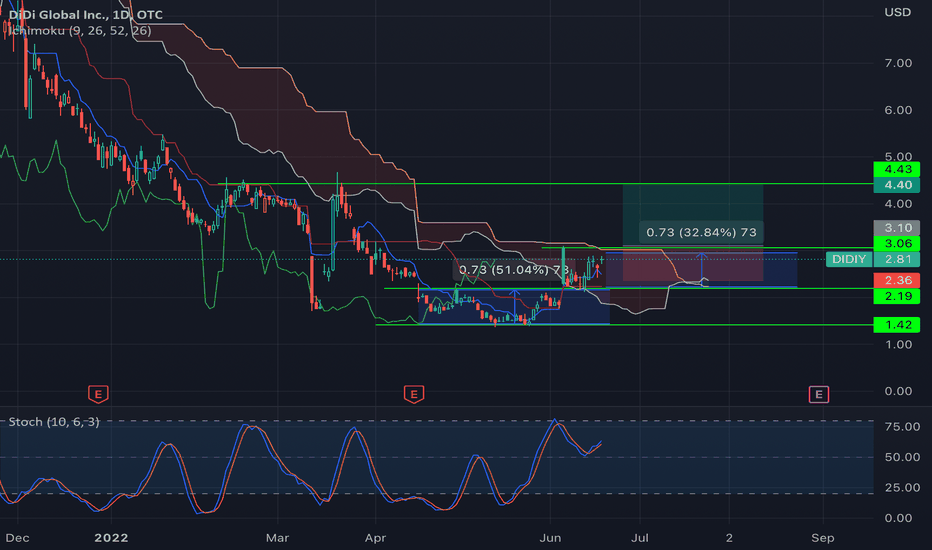Select the 2.19 green price label
This screenshot has width=932, height=550.
coord(896,296)
